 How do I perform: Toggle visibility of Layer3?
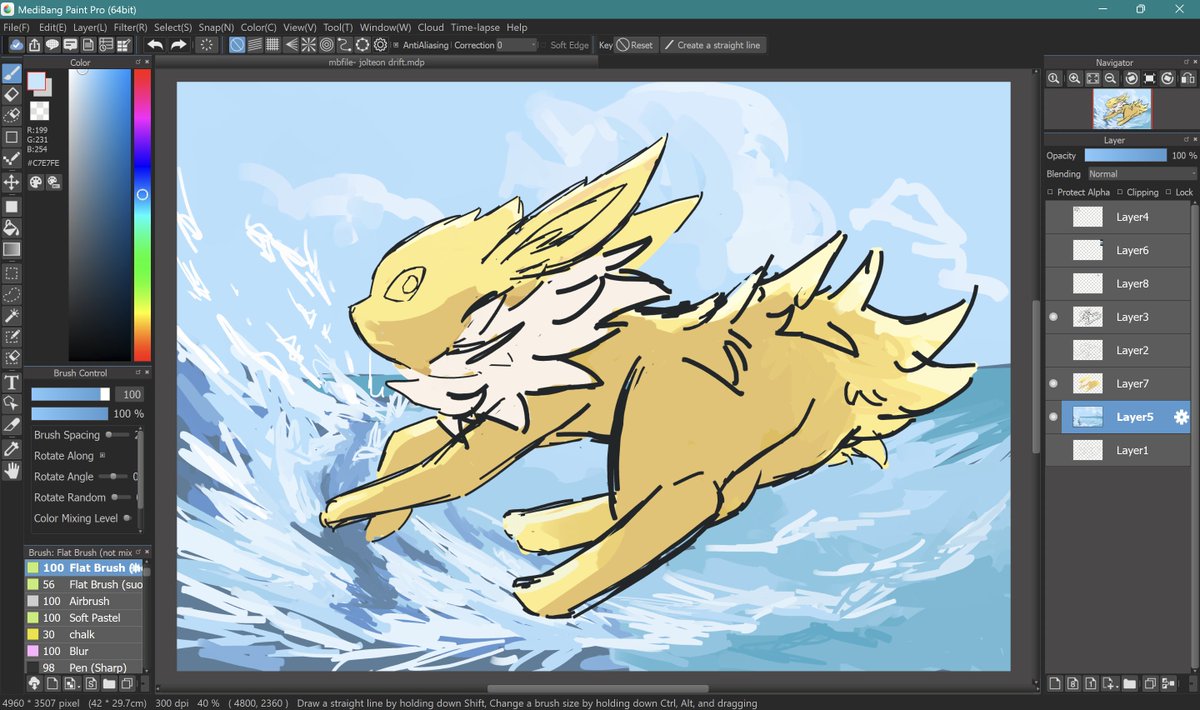point(1053,317)
